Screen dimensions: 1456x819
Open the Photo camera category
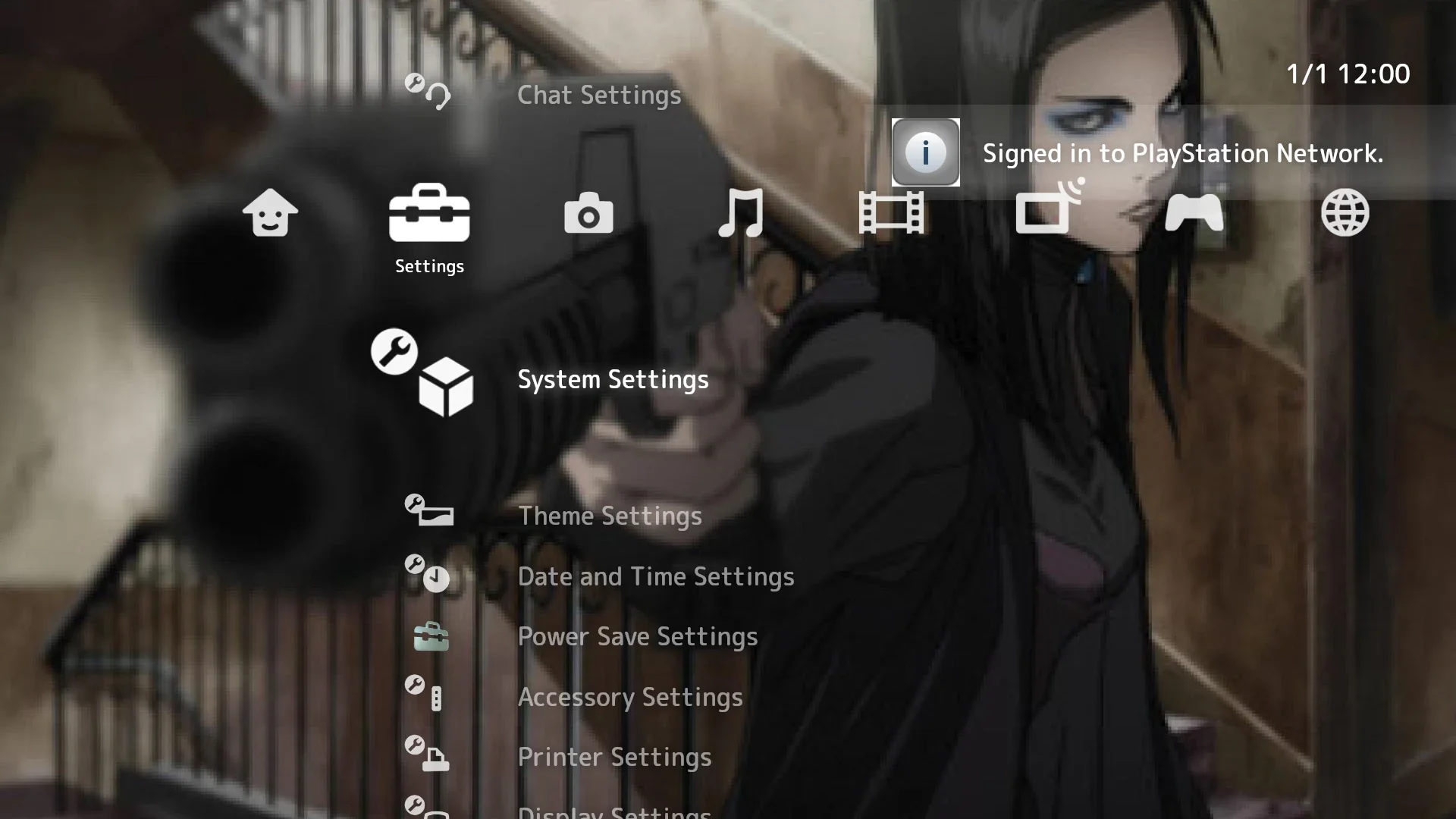(588, 212)
